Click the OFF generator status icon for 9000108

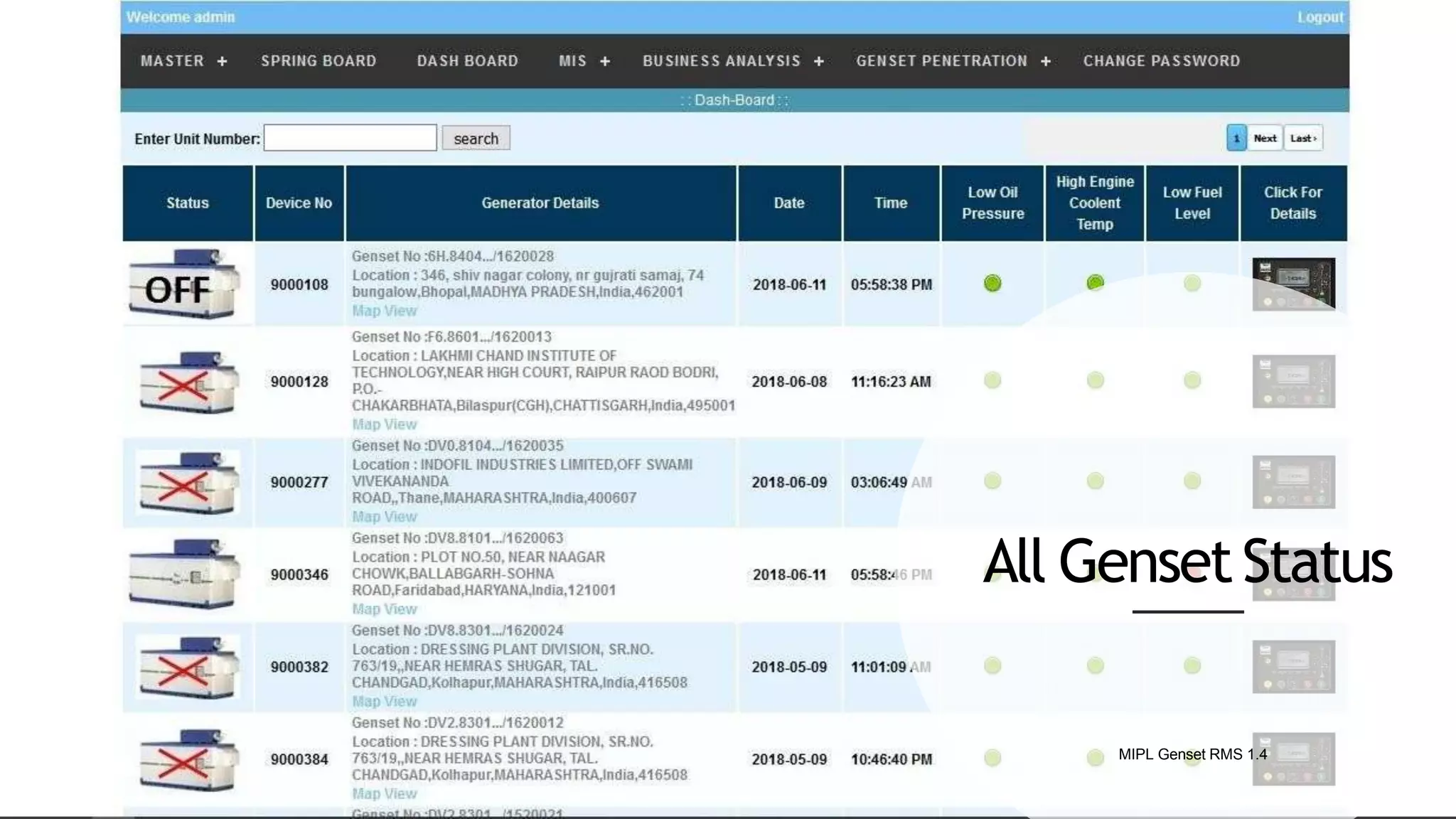coord(186,284)
